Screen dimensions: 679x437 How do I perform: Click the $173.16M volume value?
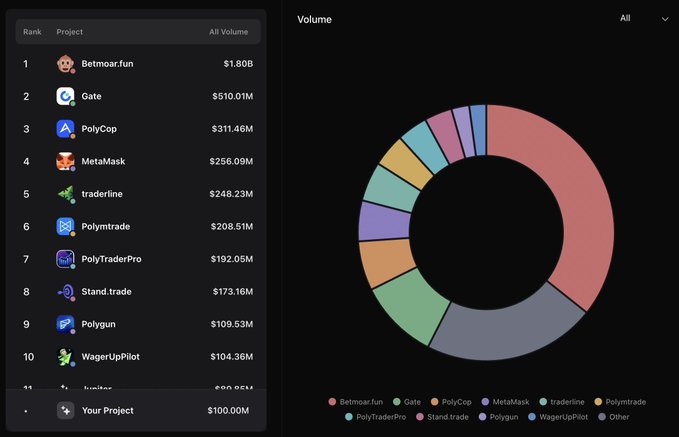(233, 291)
